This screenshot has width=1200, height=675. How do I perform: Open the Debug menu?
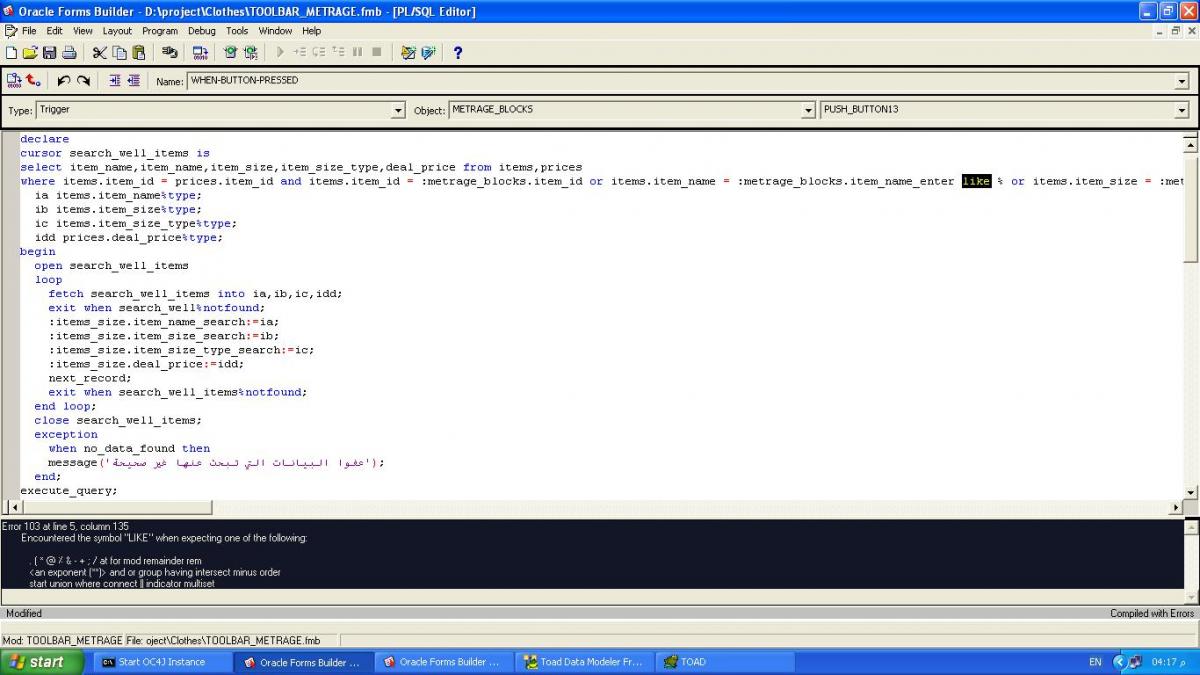[x=201, y=31]
